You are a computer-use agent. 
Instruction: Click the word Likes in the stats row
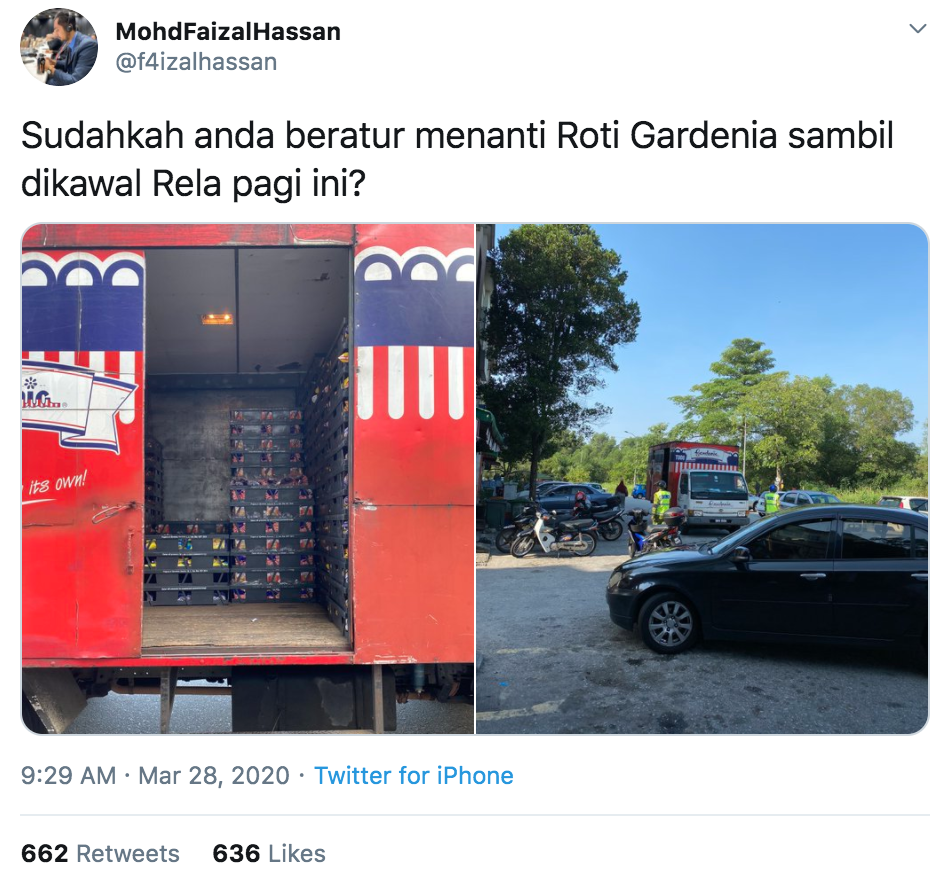coord(297,853)
